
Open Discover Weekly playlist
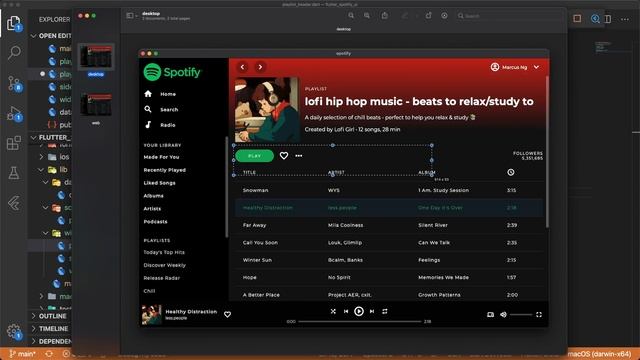point(164,265)
